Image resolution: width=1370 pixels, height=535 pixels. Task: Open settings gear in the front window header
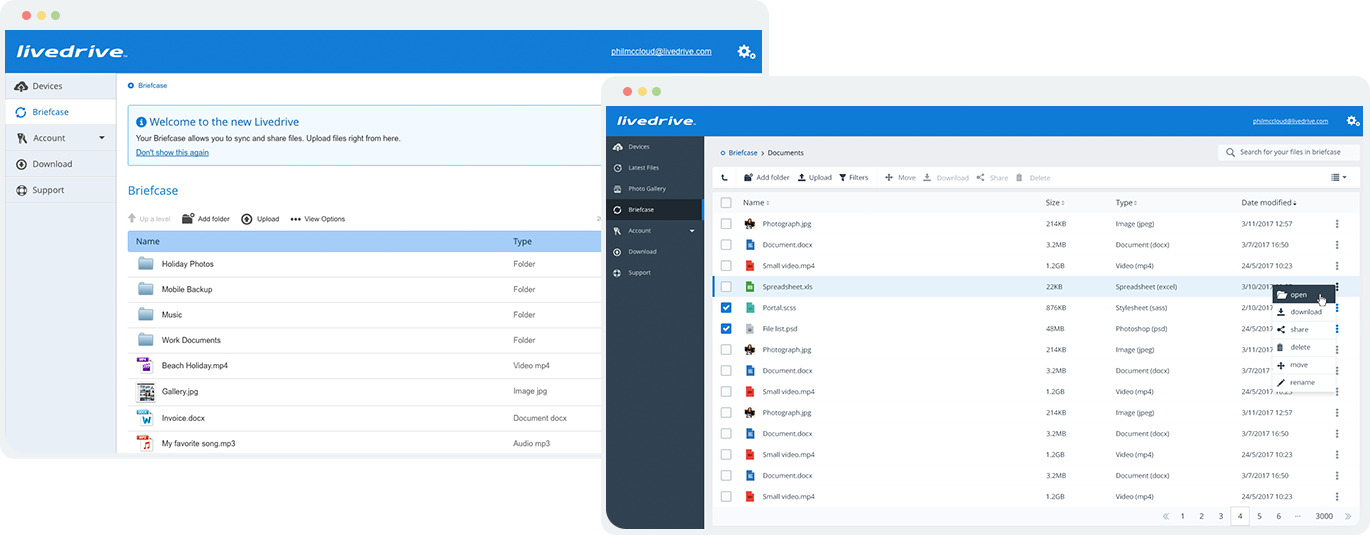click(1352, 121)
